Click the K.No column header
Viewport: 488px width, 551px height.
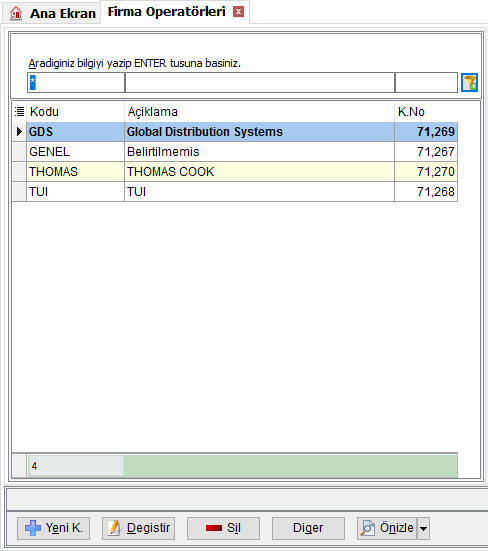[426, 112]
